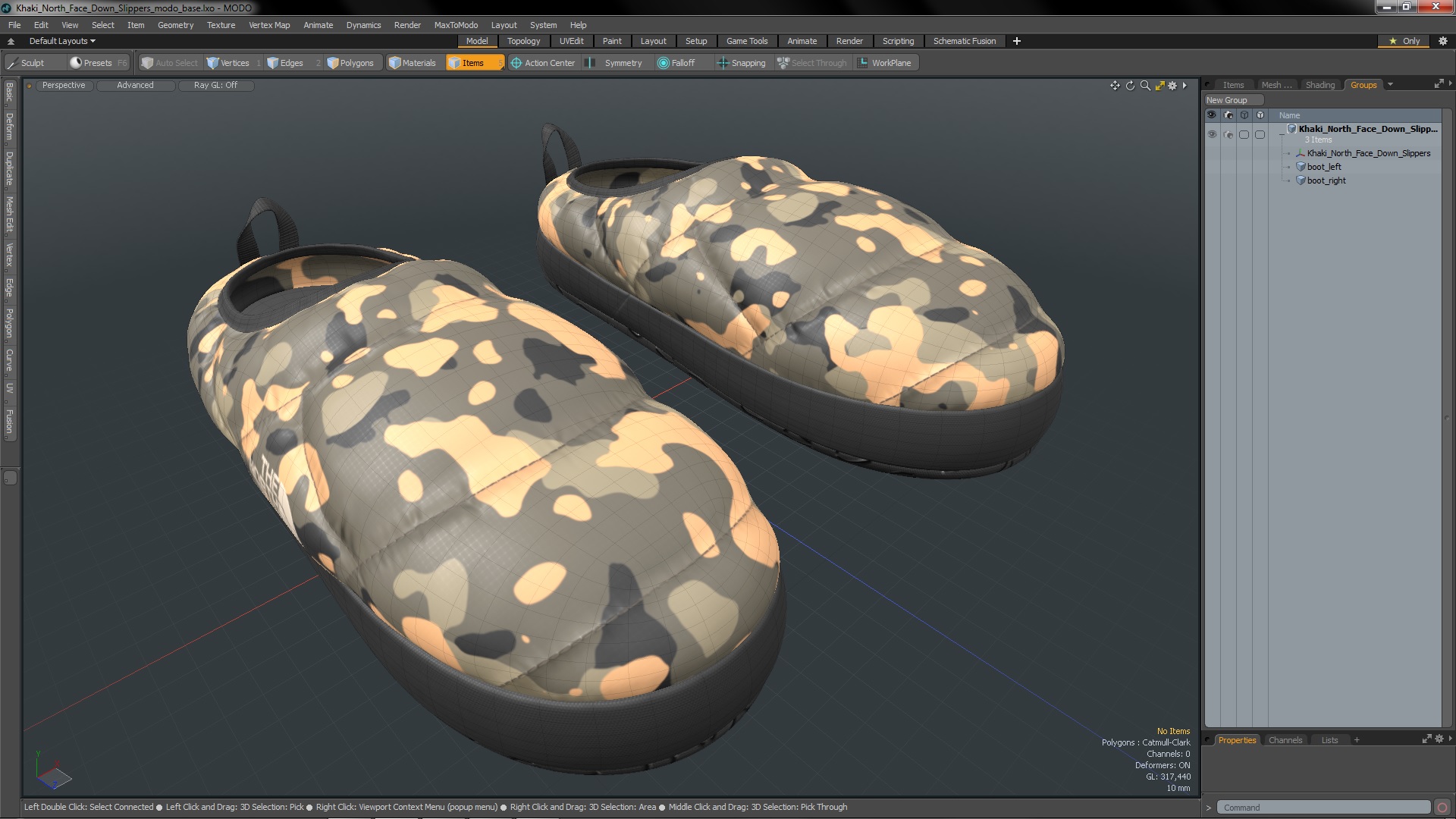Open the Properties panel gear settings

click(1439, 739)
